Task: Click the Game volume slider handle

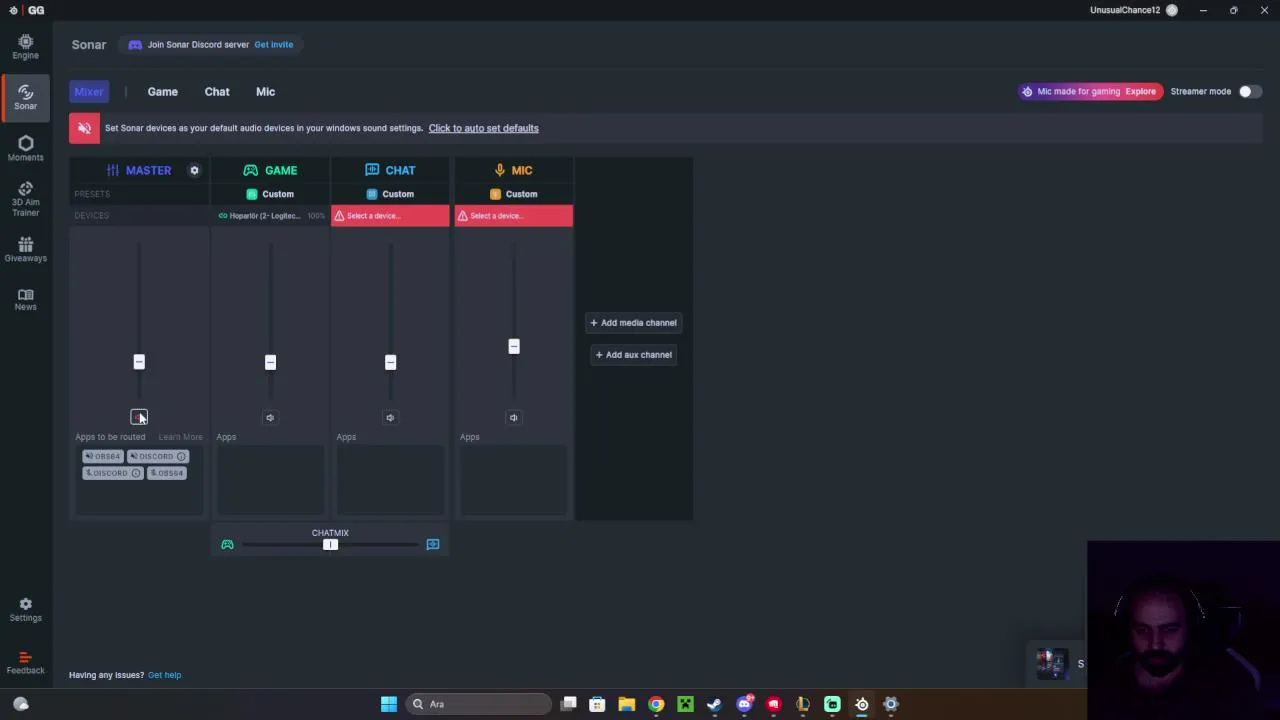Action: click(x=270, y=362)
